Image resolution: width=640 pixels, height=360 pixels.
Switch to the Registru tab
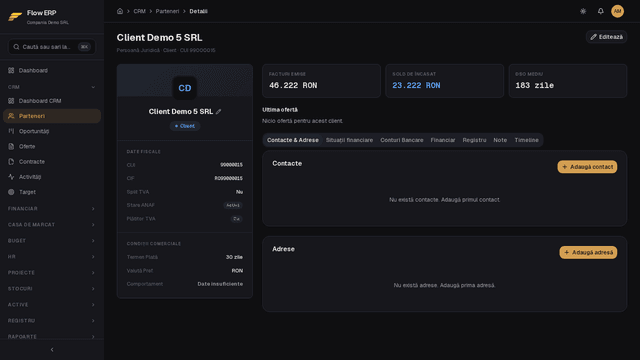click(x=474, y=140)
